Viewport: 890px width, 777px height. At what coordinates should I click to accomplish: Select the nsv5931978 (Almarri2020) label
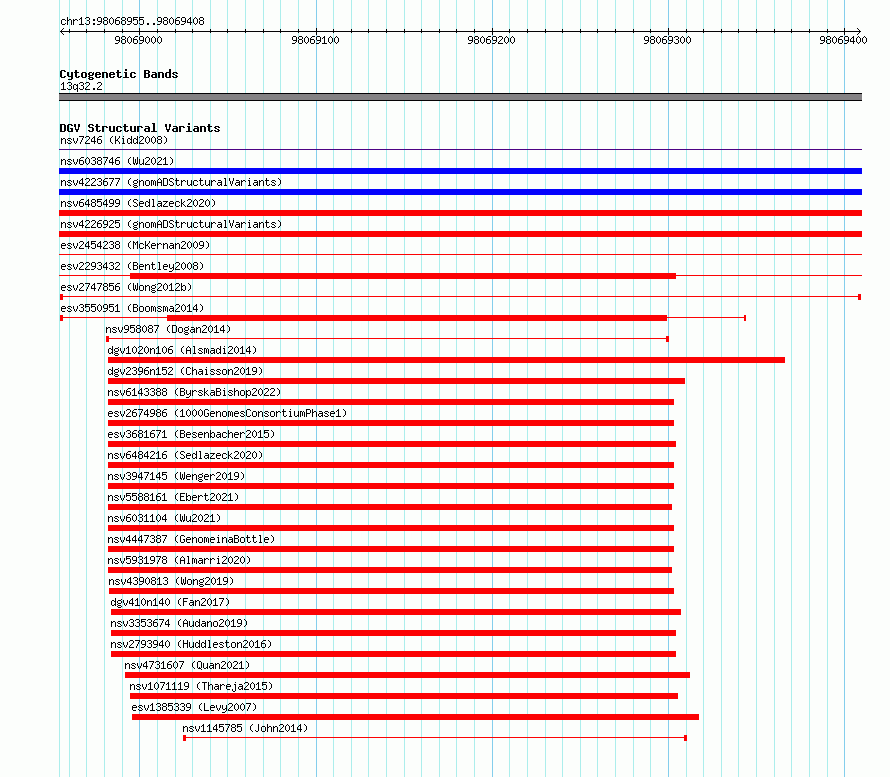coord(179,560)
